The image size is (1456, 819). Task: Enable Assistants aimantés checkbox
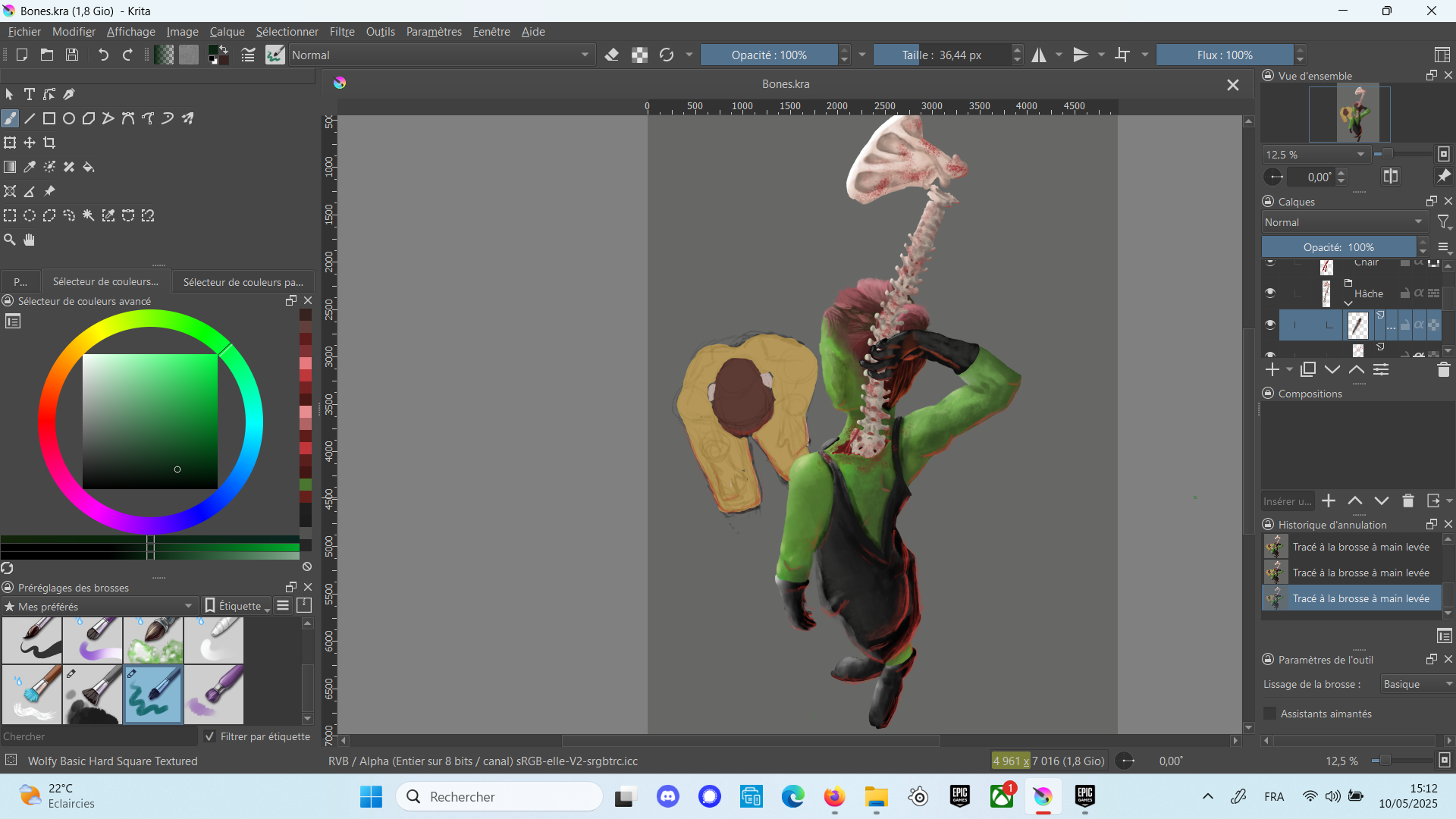point(1270,714)
